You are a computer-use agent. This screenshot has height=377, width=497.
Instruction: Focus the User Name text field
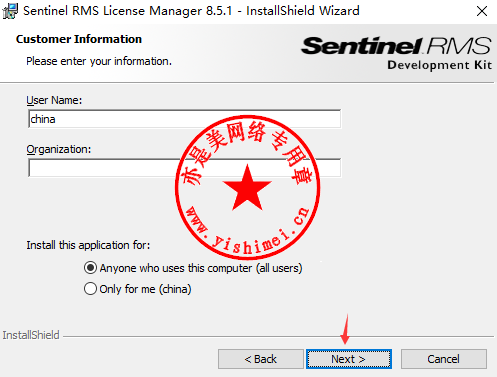point(184,119)
